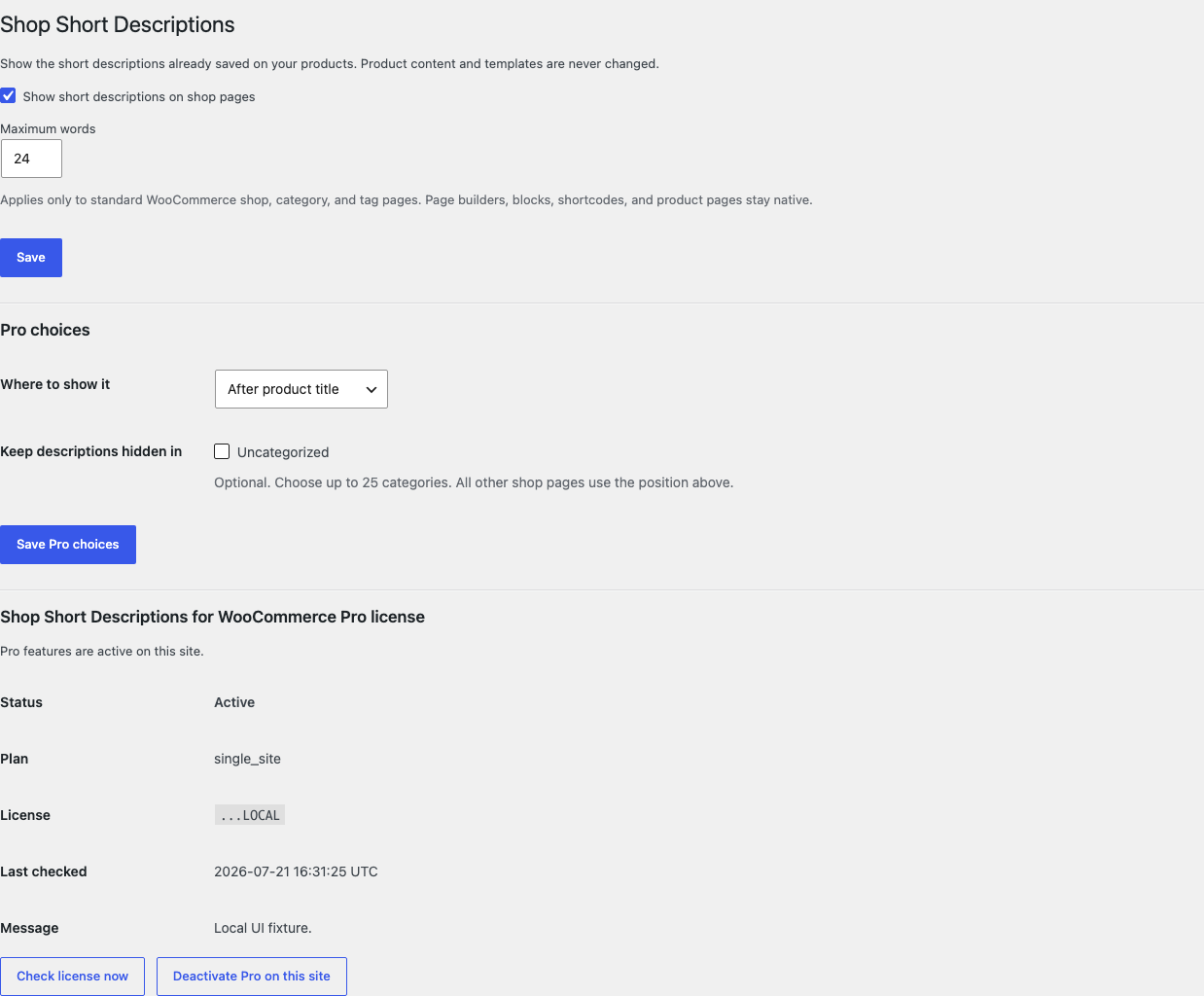Click the Maximum words number field
Viewport: 1204px width, 996px height.
pyautogui.click(x=31, y=159)
